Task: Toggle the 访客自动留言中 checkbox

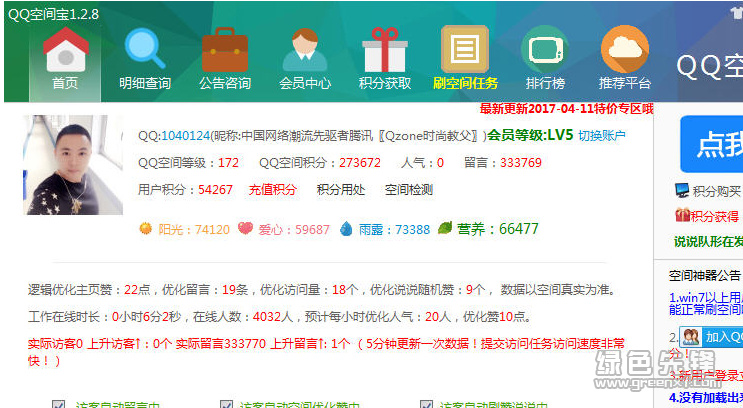Action: click(59, 405)
